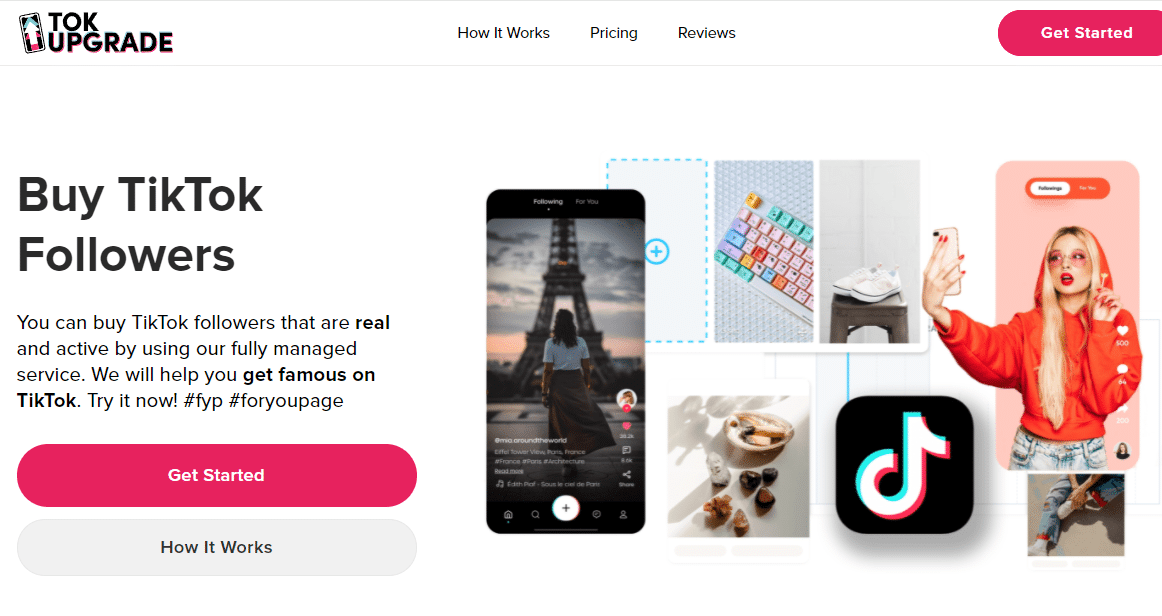
Task: Click the gray How It Works button
Action: [x=216, y=547]
